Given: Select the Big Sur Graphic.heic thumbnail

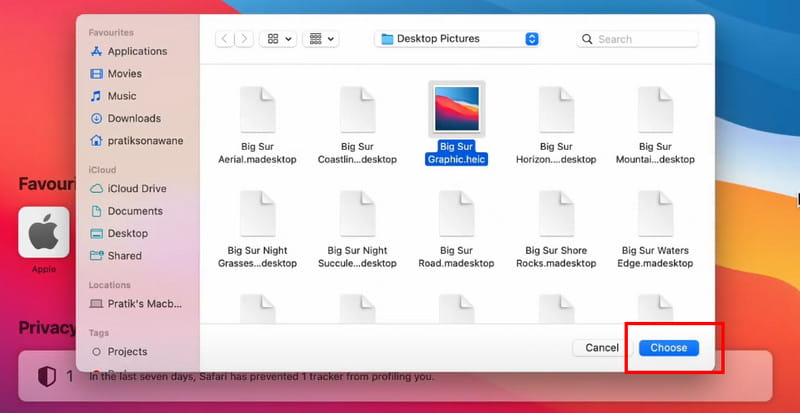Looking at the screenshot, I should 456,109.
